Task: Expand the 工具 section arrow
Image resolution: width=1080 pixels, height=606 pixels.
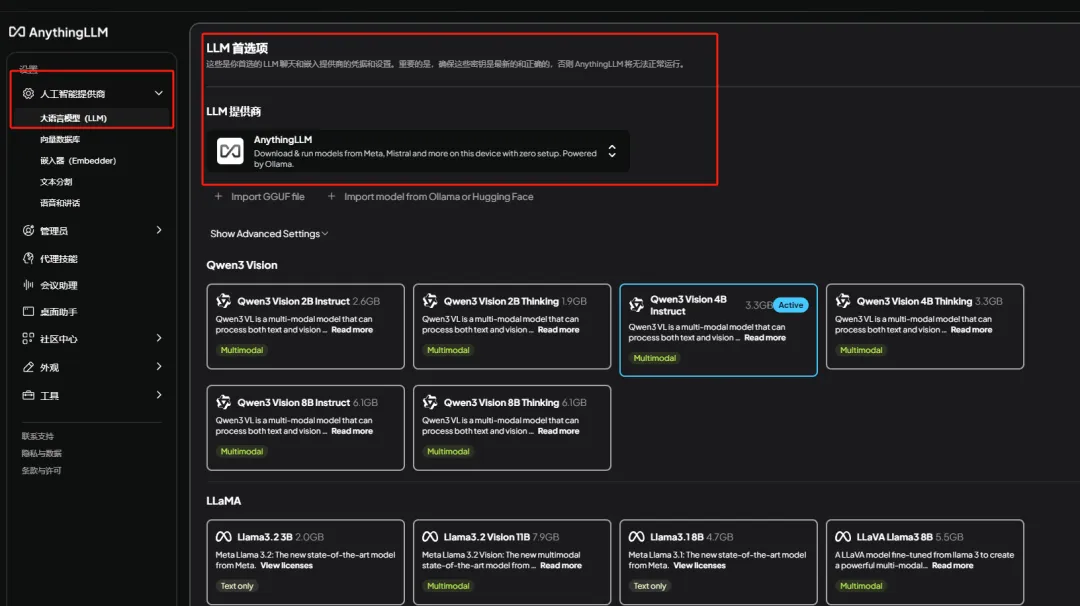Action: [159, 395]
